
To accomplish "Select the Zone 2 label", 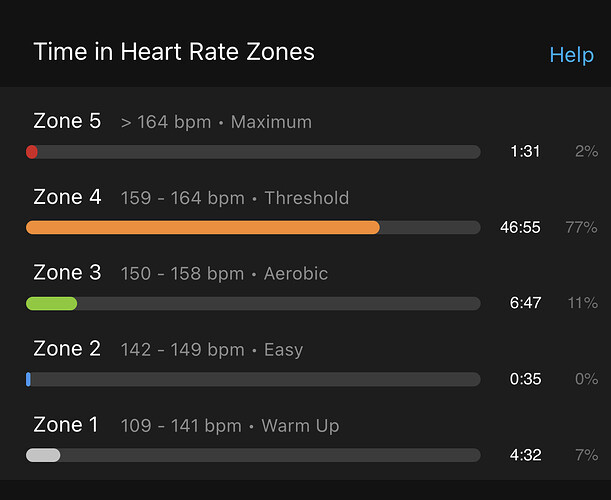I will (67, 348).
